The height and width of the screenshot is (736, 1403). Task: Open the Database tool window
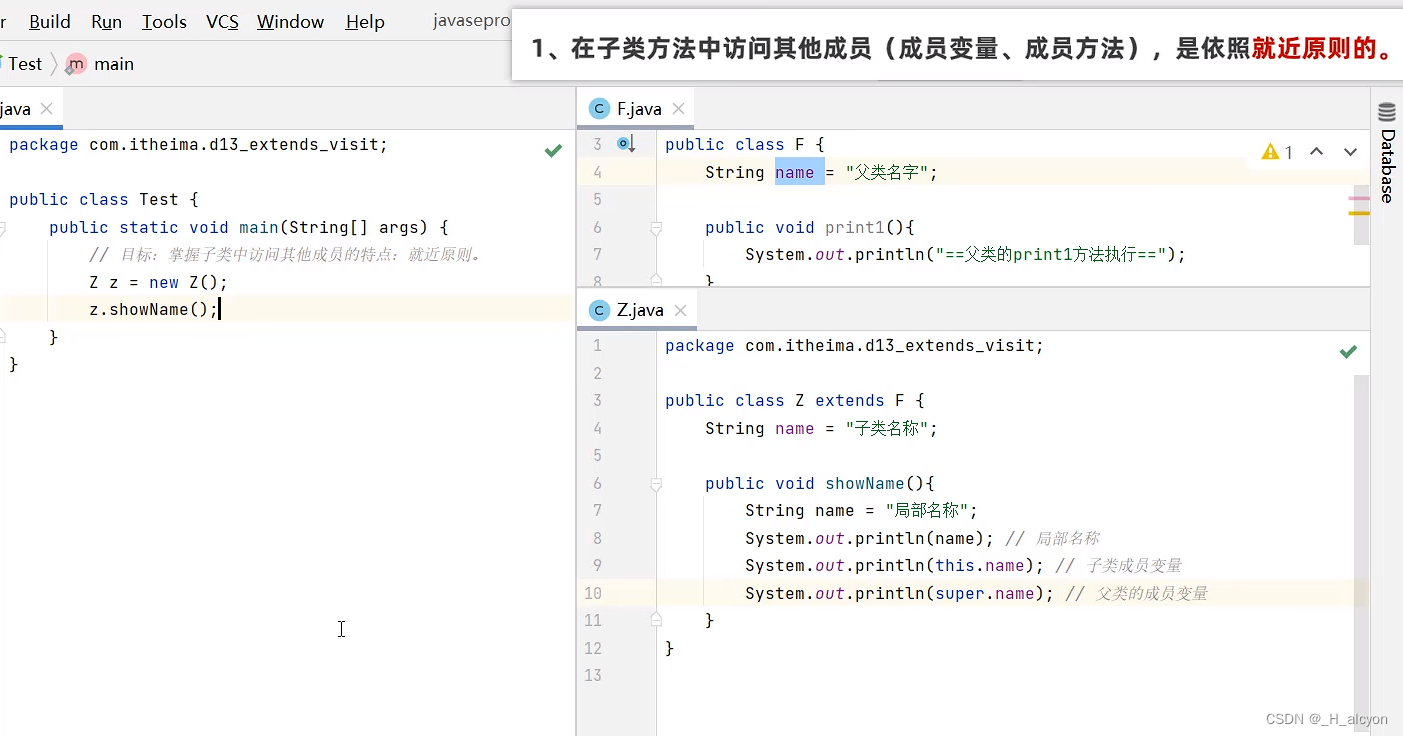(1387, 152)
